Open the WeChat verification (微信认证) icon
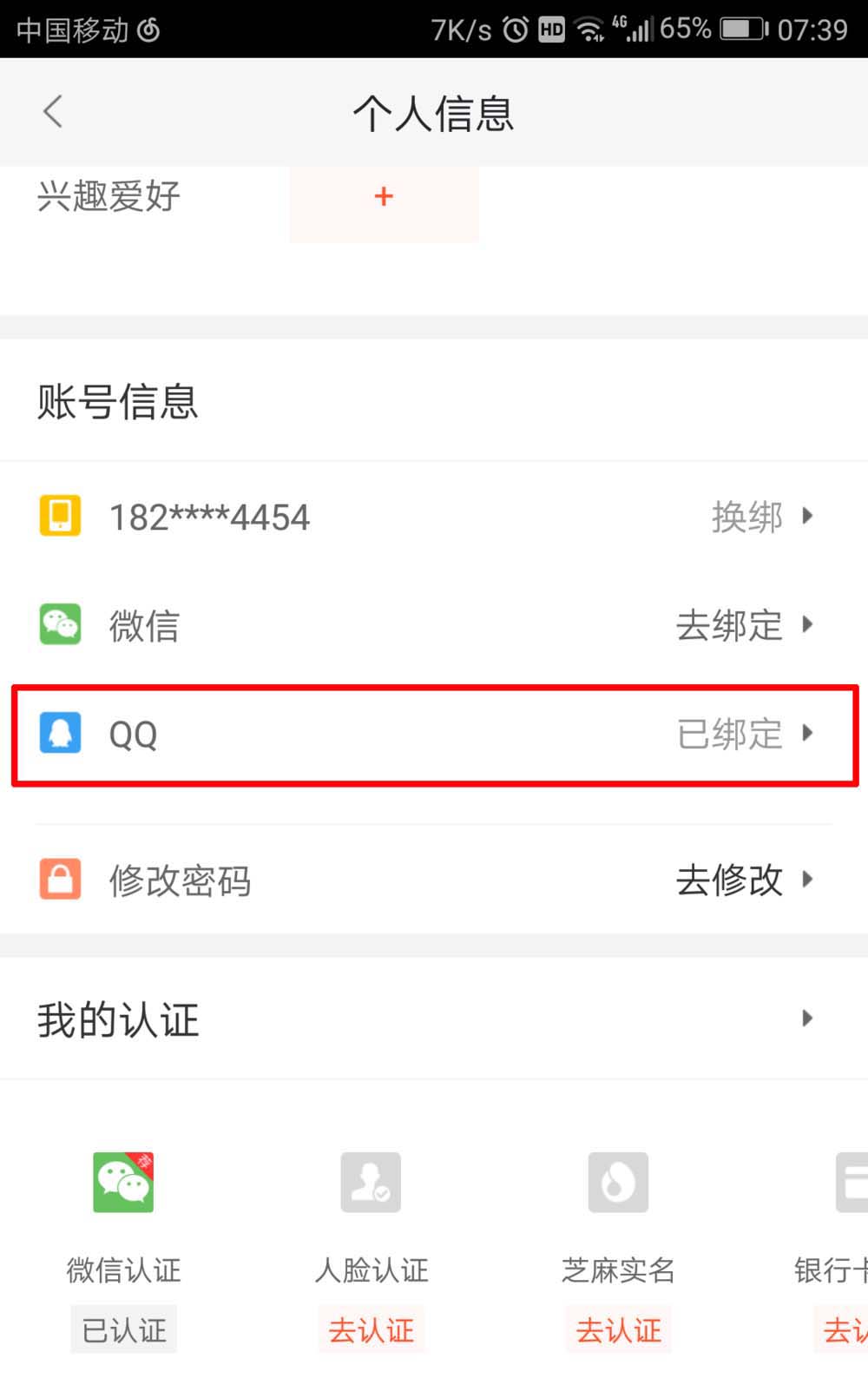The height and width of the screenshot is (1398, 868). pos(123,1182)
